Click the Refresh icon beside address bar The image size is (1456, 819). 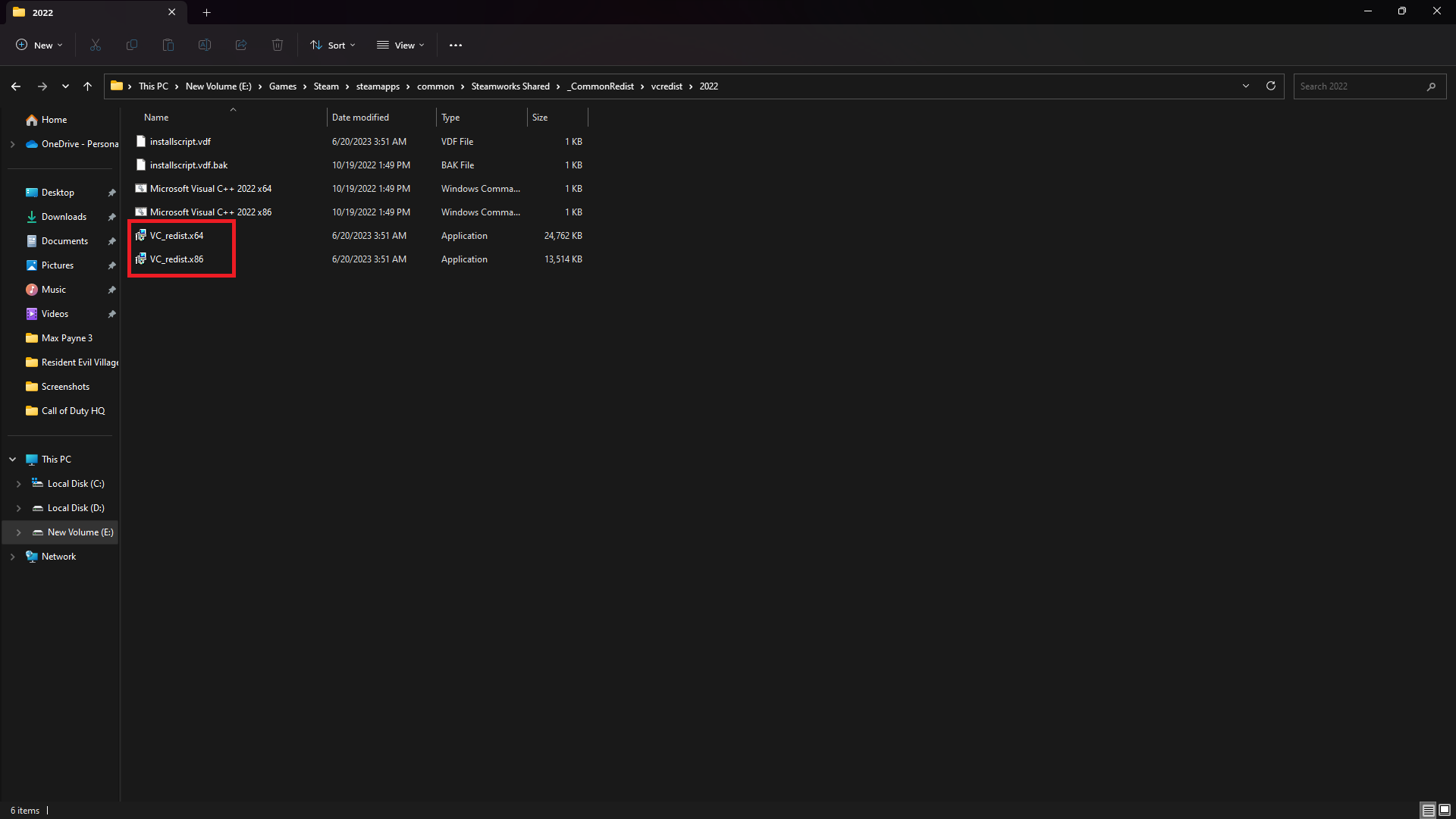click(1271, 86)
